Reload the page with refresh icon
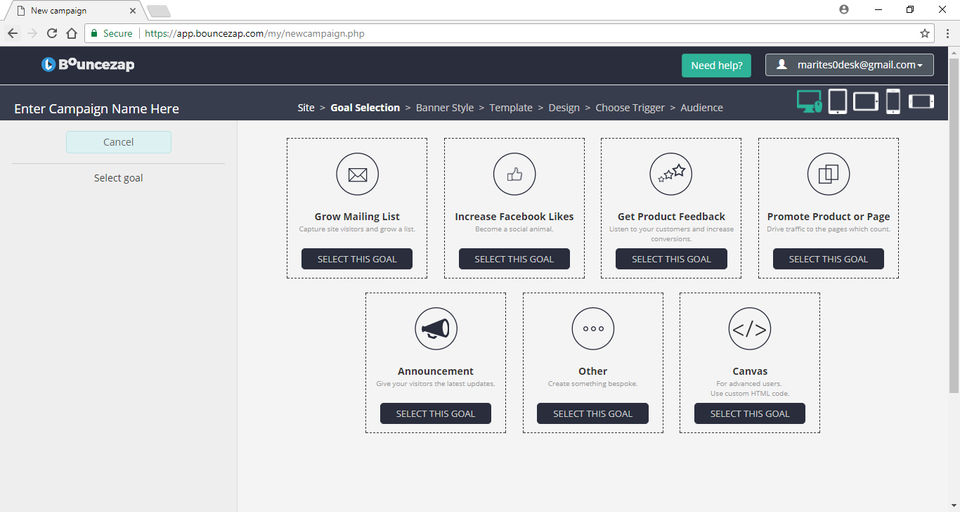Screen dimensions: 960x512 click(x=52, y=34)
